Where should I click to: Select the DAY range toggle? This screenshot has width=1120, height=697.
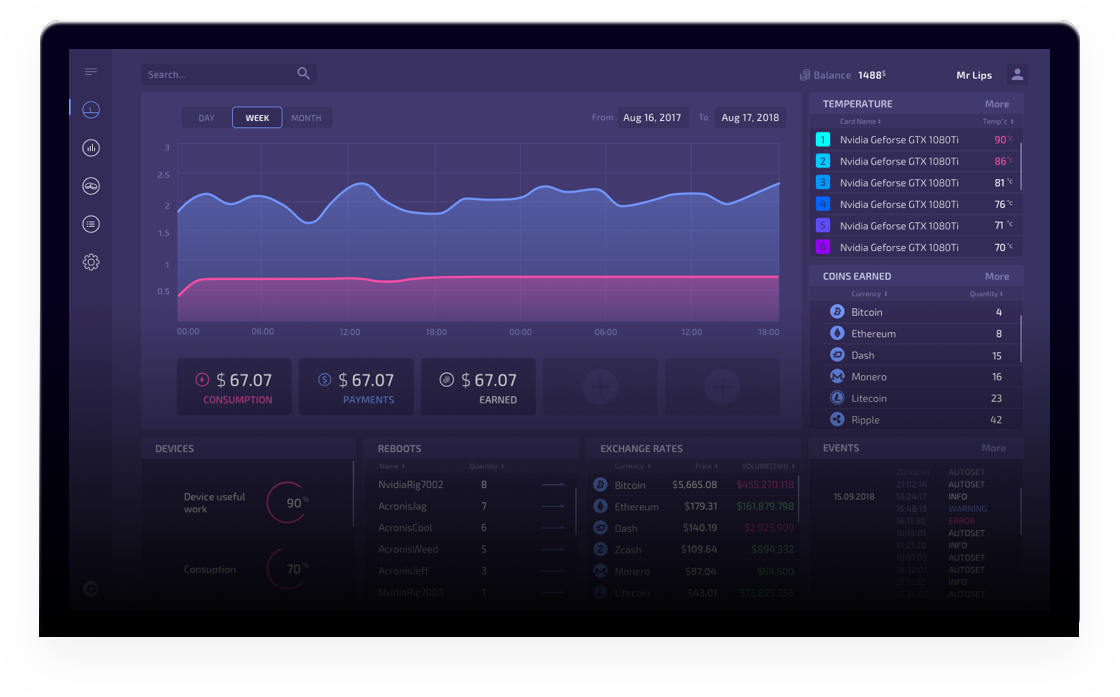coord(206,118)
